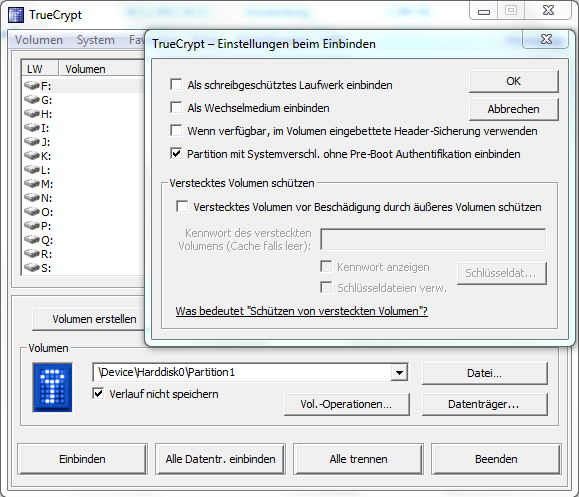
Task: Toggle 'Kennwort anzeigen' checkbox
Action: [x=326, y=267]
